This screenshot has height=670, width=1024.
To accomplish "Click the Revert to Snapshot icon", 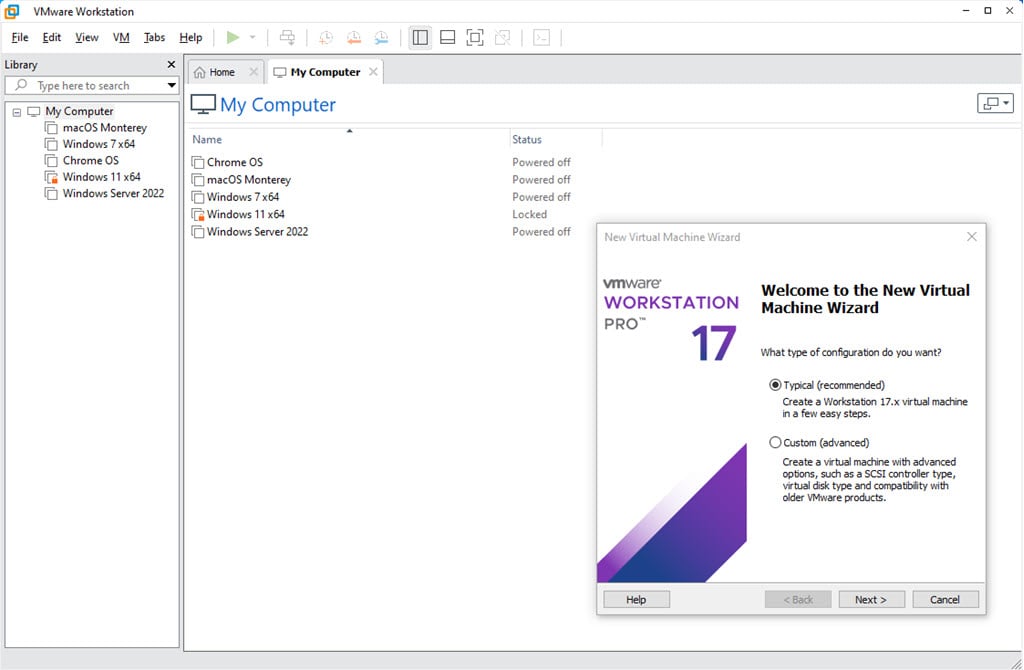I will click(354, 38).
